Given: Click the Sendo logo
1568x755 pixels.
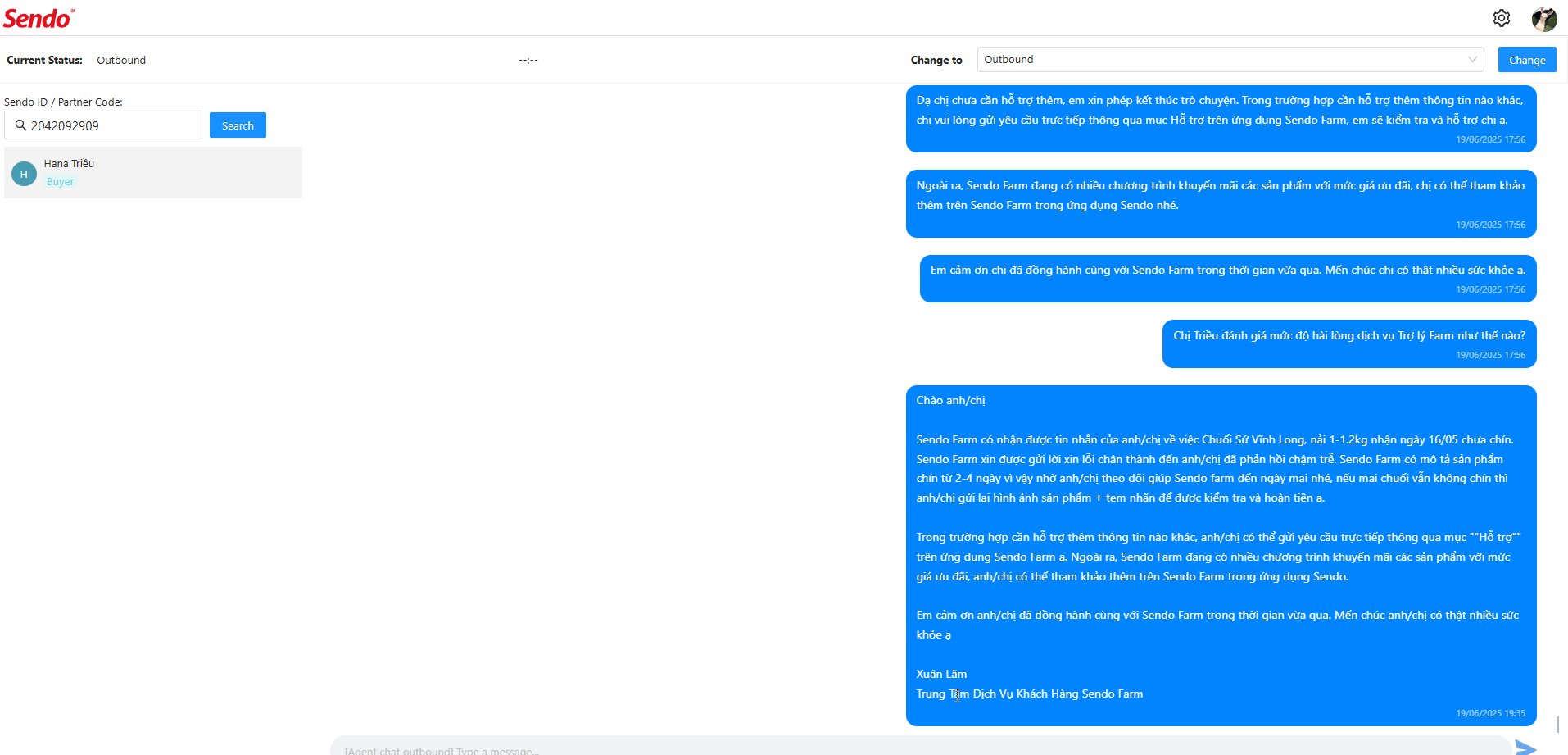Looking at the screenshot, I should [x=39, y=18].
